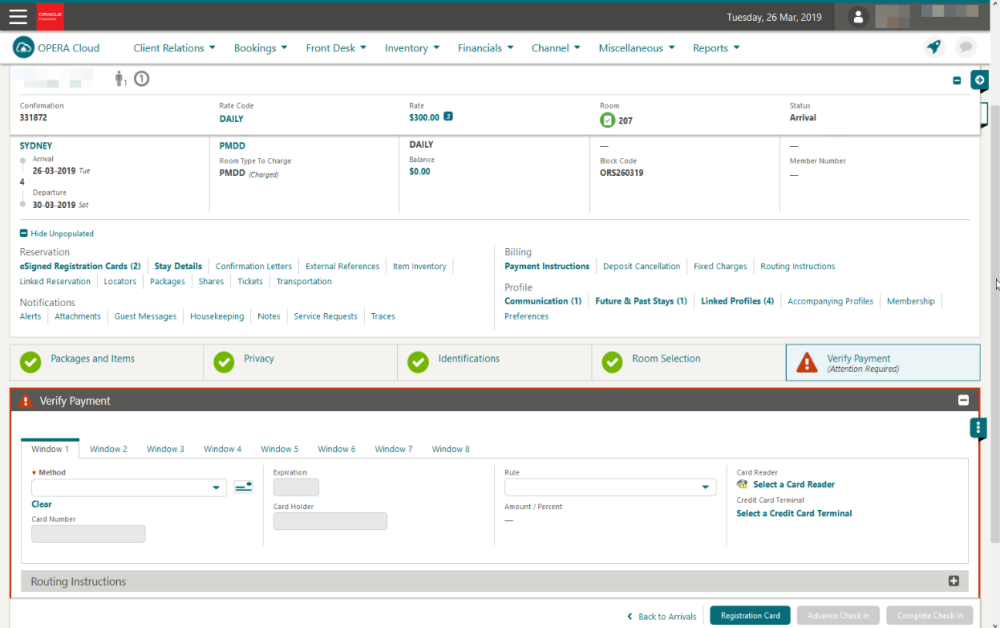
Task: Click the Card Holder input field
Action: coord(330,521)
